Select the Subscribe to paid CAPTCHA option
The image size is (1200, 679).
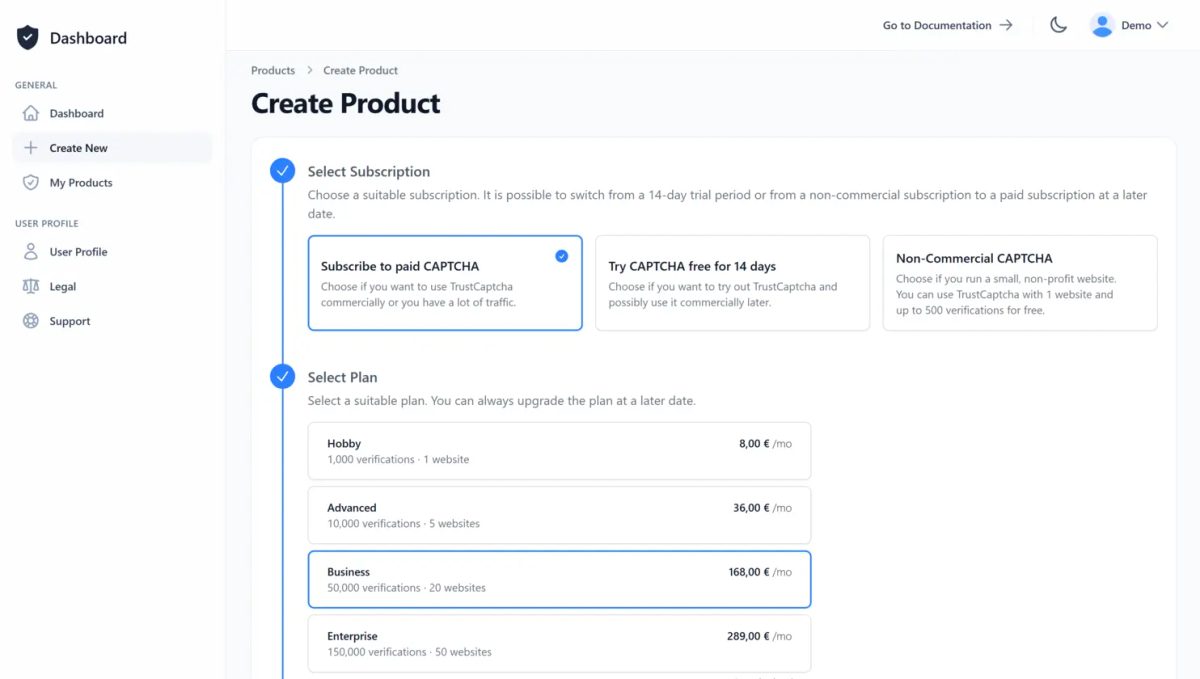pyautogui.click(x=445, y=283)
